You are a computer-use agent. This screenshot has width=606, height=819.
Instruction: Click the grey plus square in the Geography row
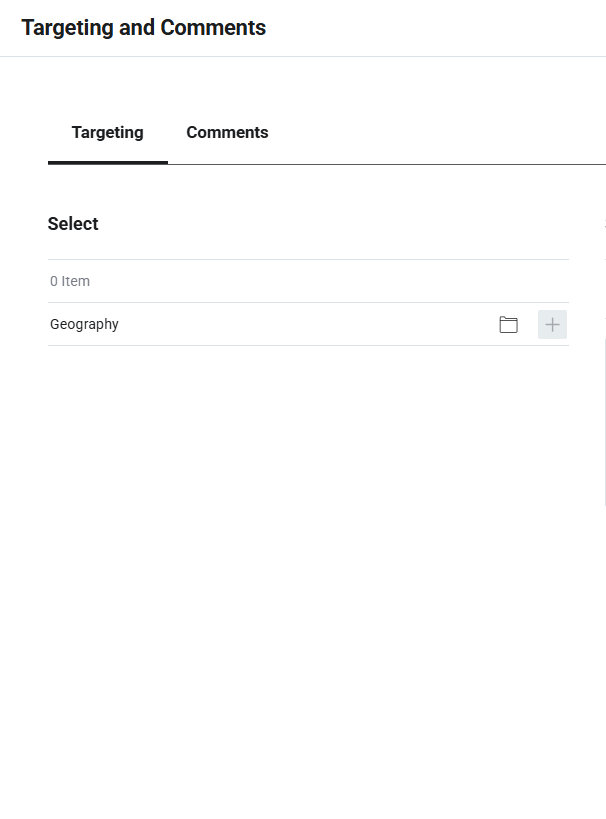pos(552,325)
